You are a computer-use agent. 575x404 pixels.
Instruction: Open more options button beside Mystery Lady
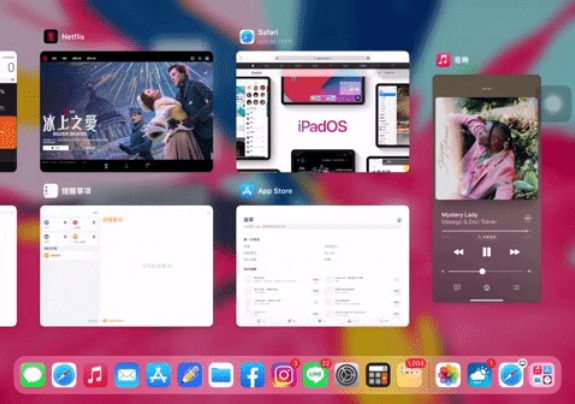pos(528,218)
